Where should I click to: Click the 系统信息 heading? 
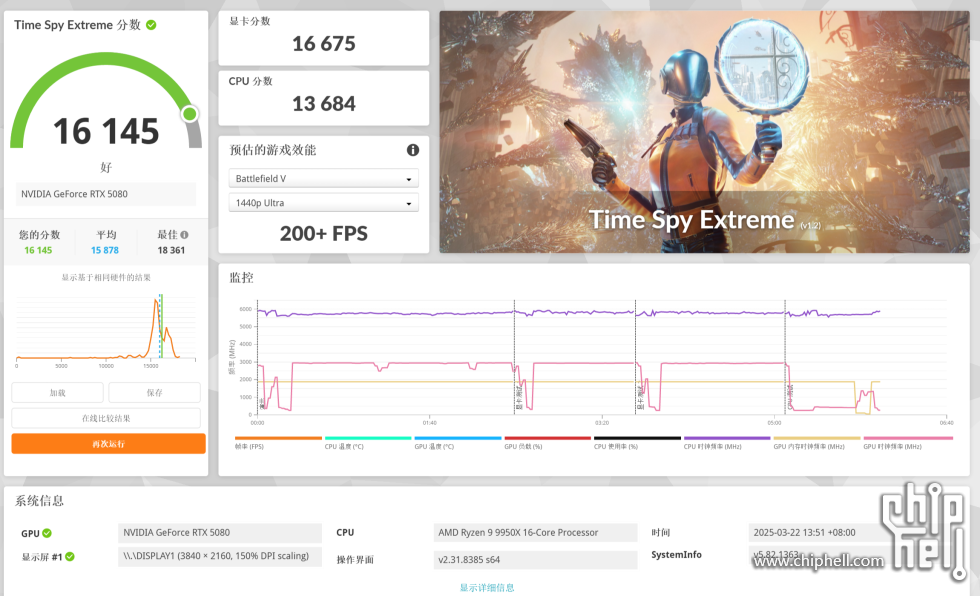click(39, 500)
